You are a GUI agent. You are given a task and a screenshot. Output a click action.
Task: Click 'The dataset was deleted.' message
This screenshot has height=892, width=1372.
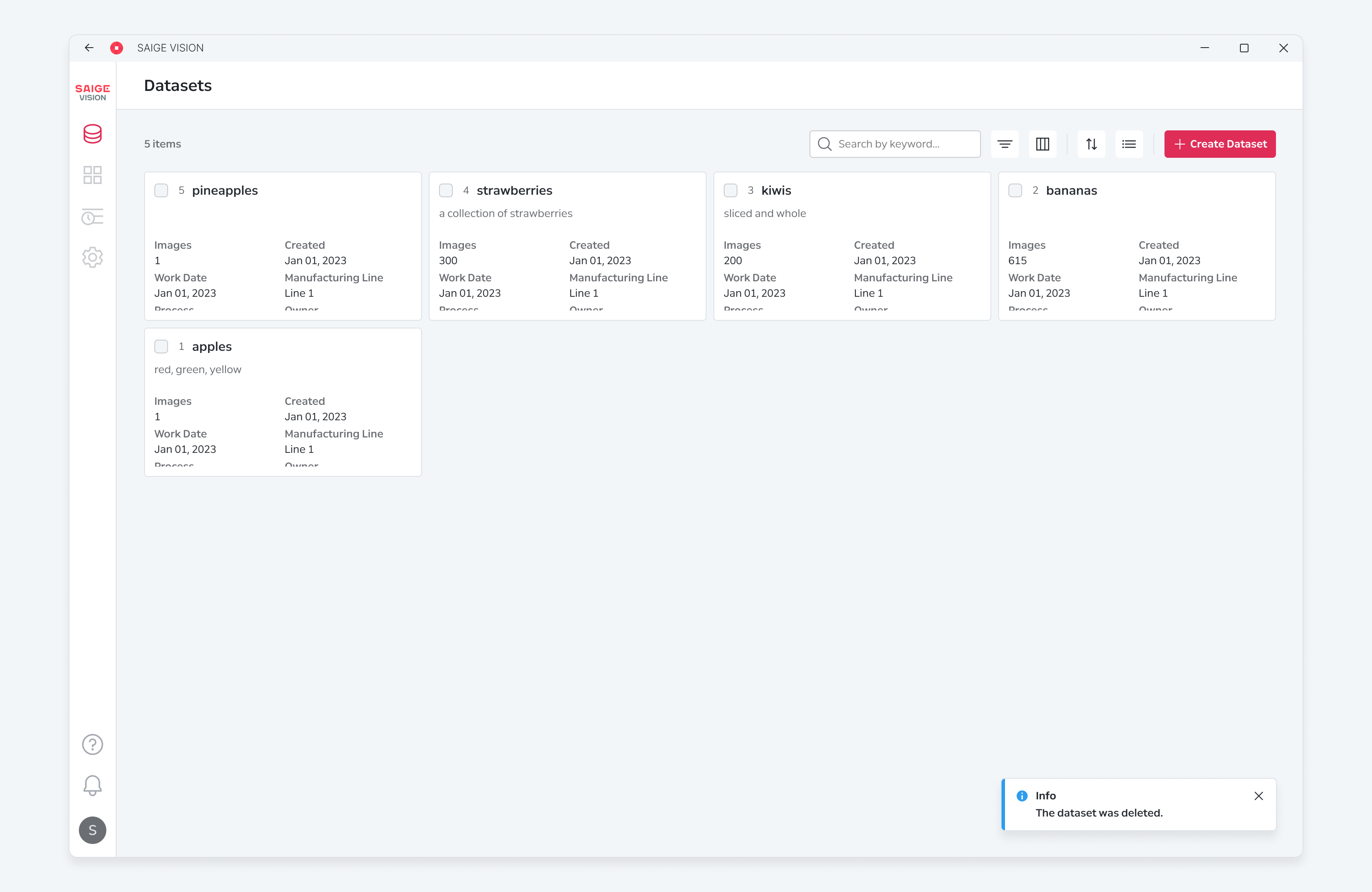(x=1099, y=813)
